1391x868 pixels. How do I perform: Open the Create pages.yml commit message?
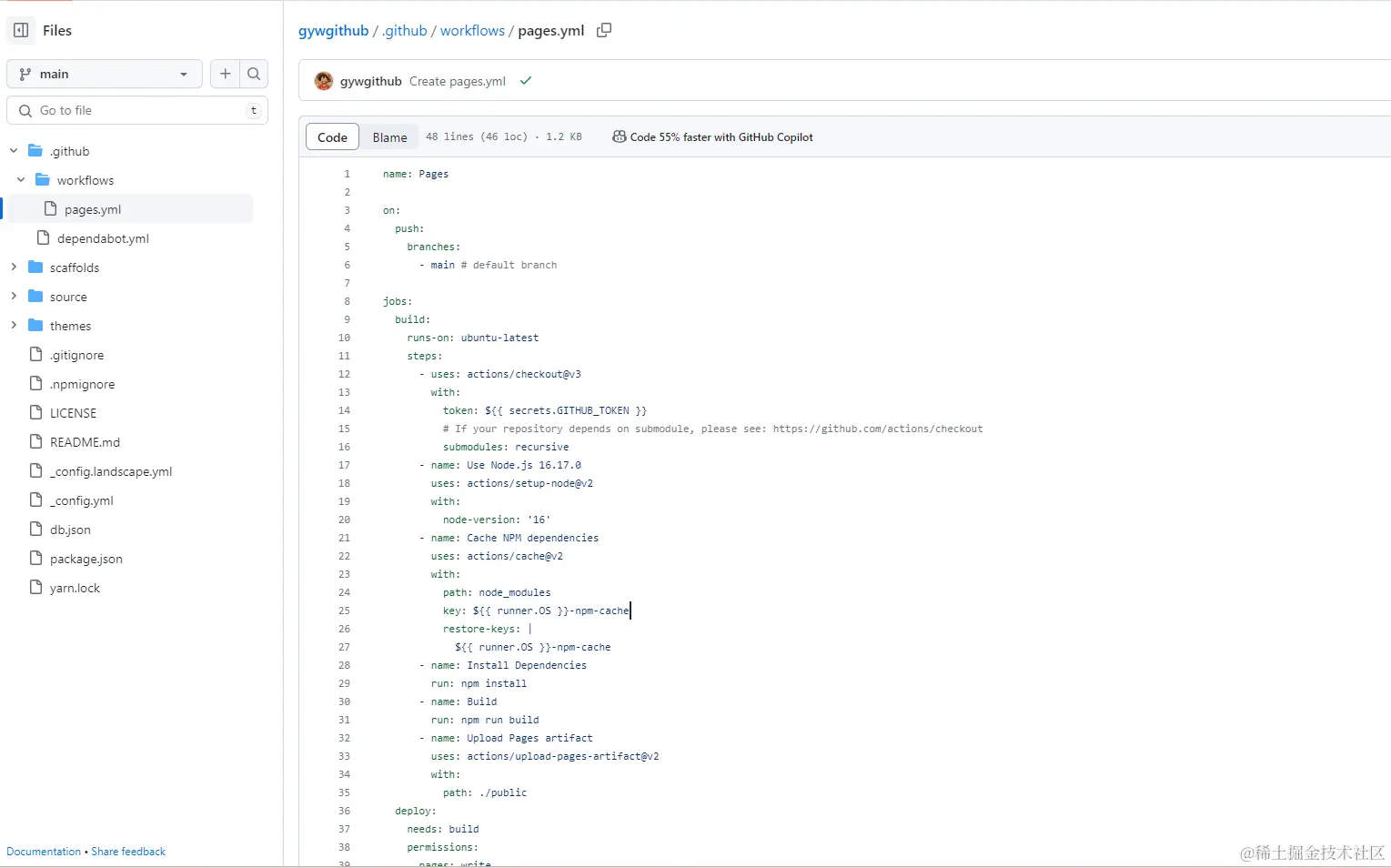tap(457, 81)
